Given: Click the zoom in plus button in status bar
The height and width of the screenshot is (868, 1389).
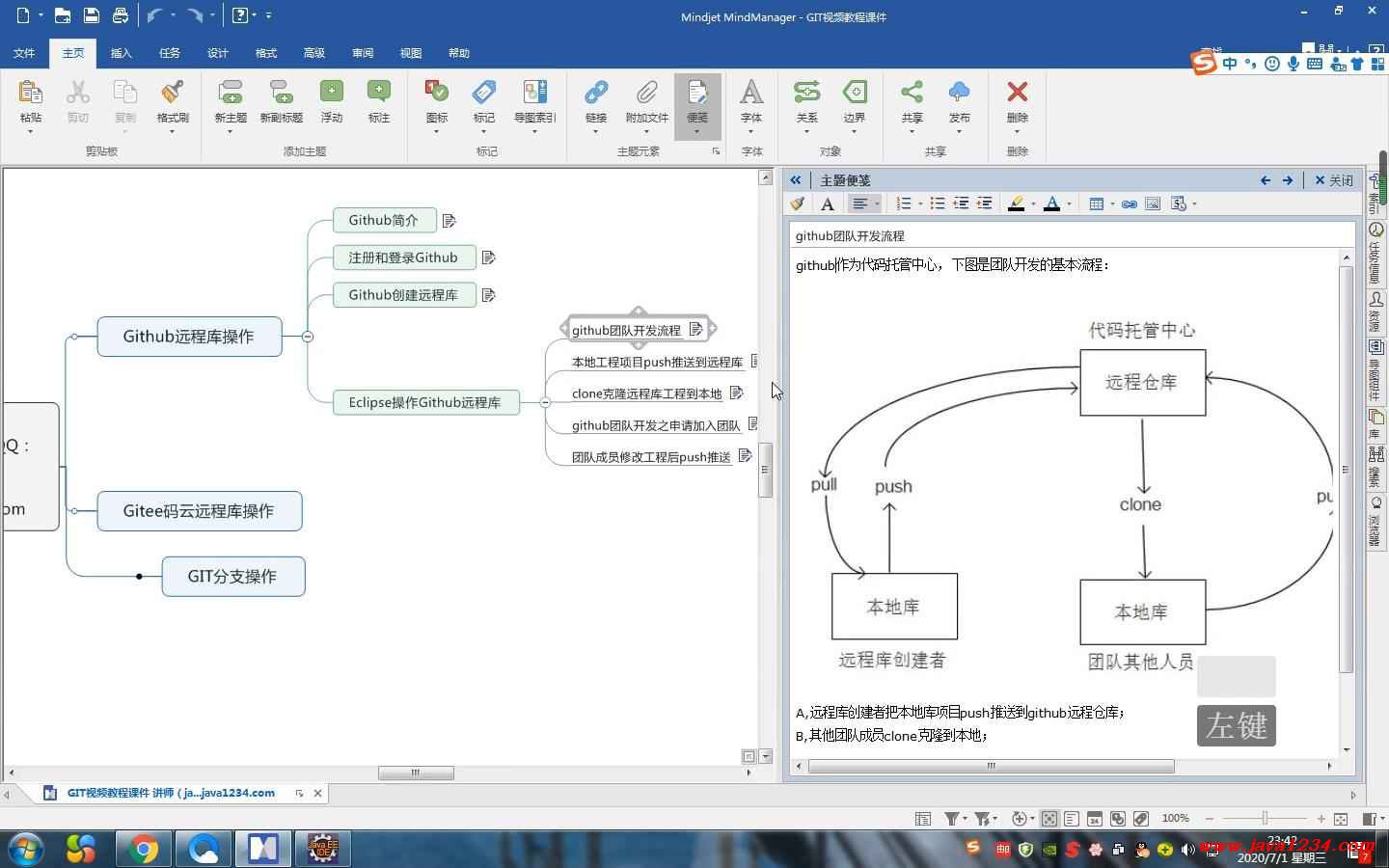Looking at the screenshot, I should 1321,819.
